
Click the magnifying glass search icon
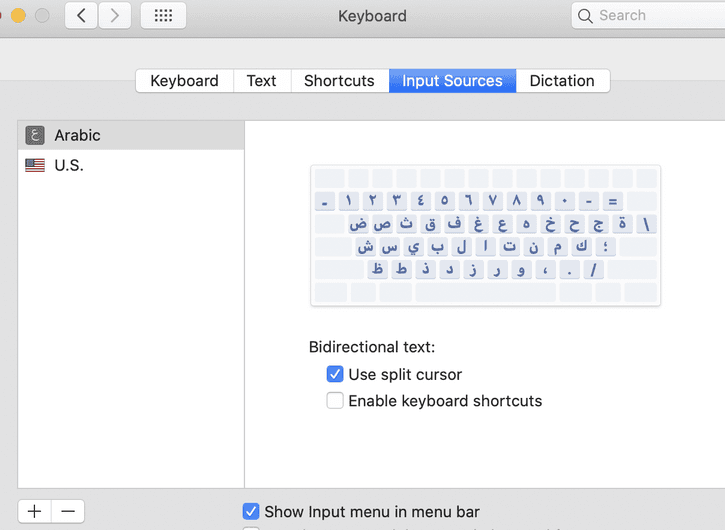coord(586,16)
